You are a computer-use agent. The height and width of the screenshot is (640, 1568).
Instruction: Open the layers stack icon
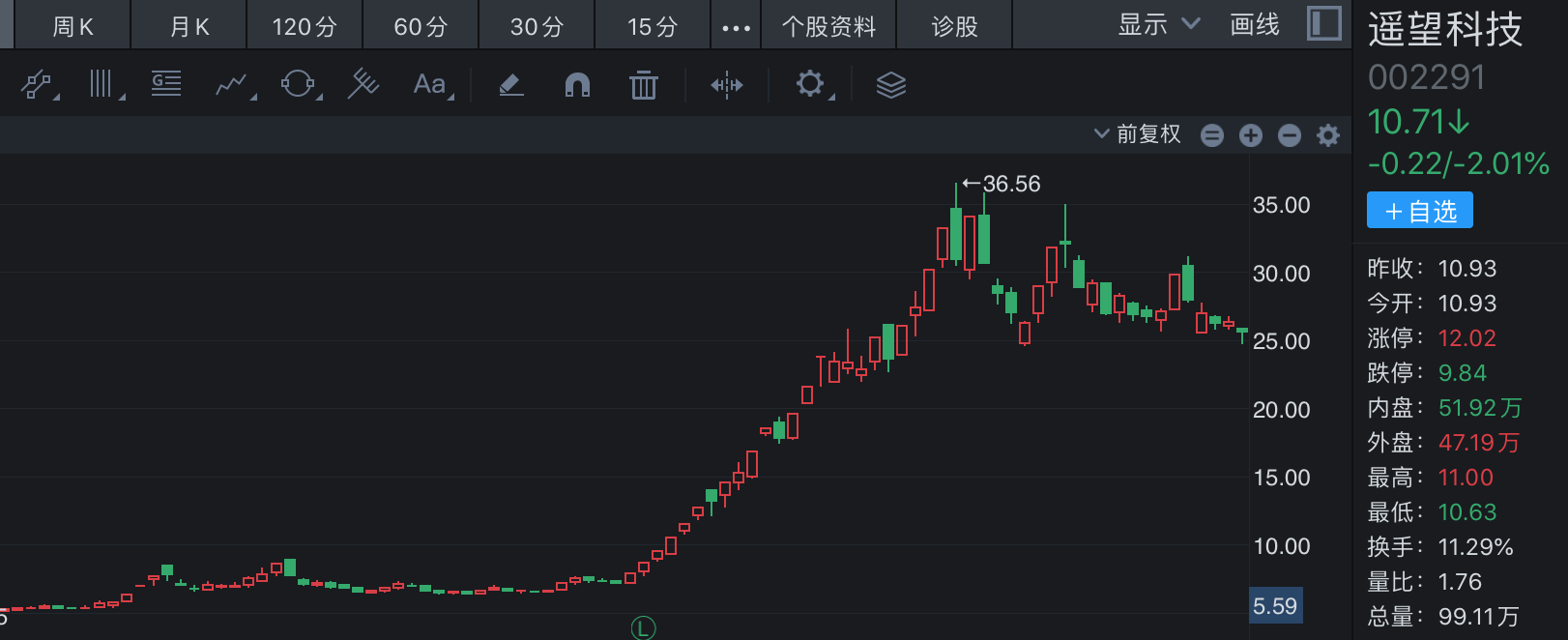point(890,85)
